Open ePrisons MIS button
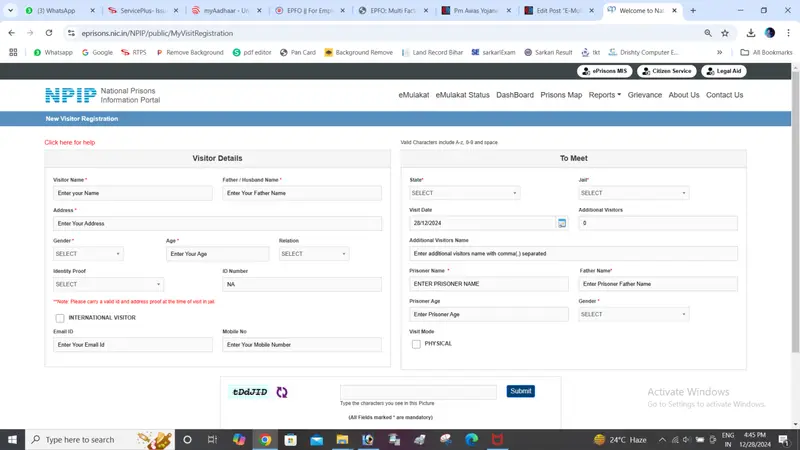Image resolution: width=800 pixels, height=450 pixels. [x=605, y=71]
